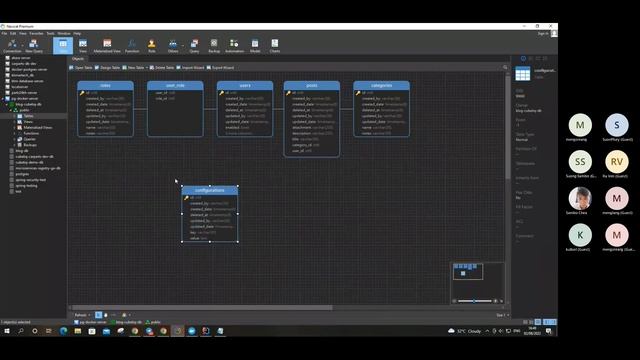Expand the Materialized Views tree node

(15, 127)
